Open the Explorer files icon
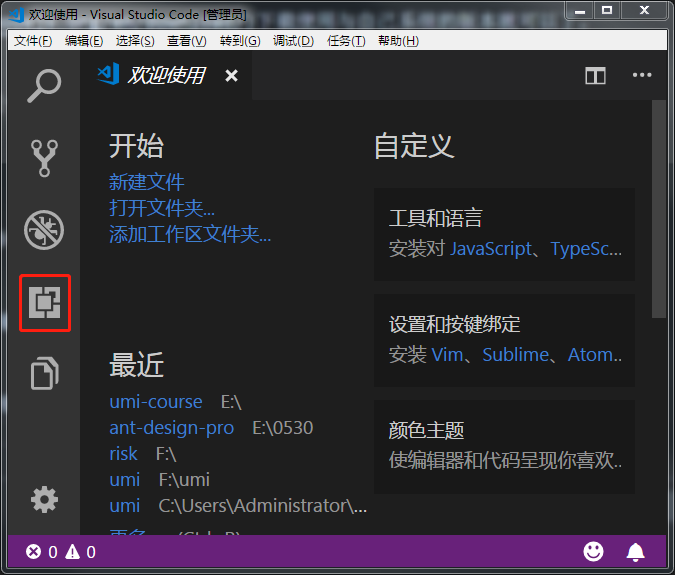The height and width of the screenshot is (575, 675). click(x=44, y=373)
